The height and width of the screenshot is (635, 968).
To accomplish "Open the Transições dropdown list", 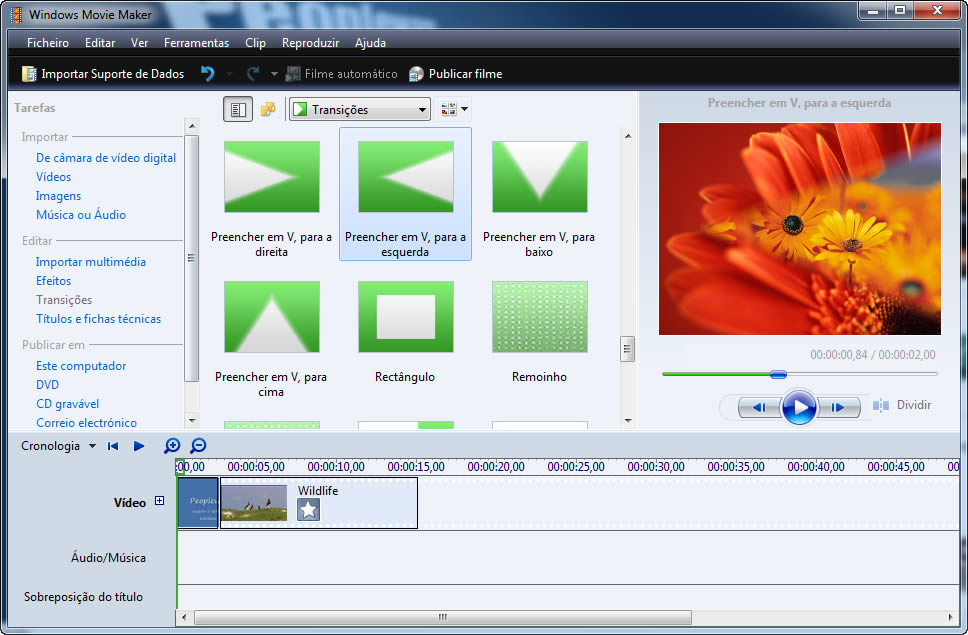I will click(423, 110).
